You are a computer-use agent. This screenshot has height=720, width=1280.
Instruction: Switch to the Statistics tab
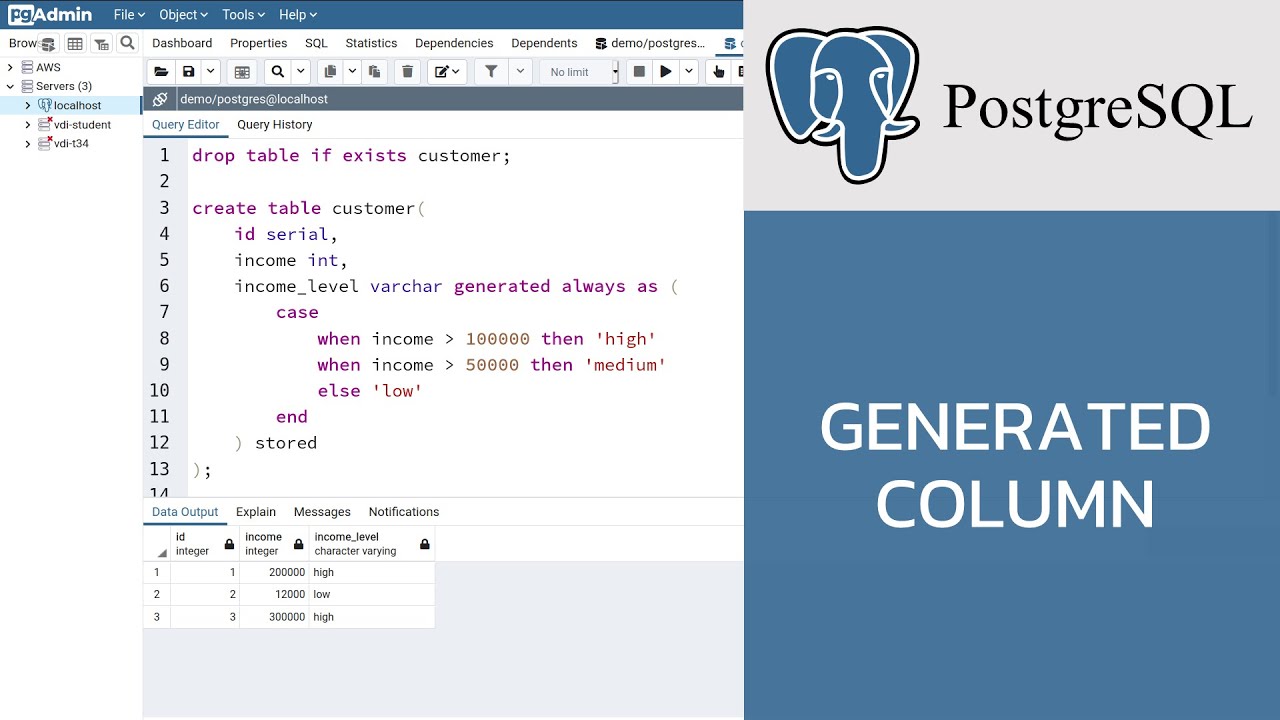click(x=371, y=43)
